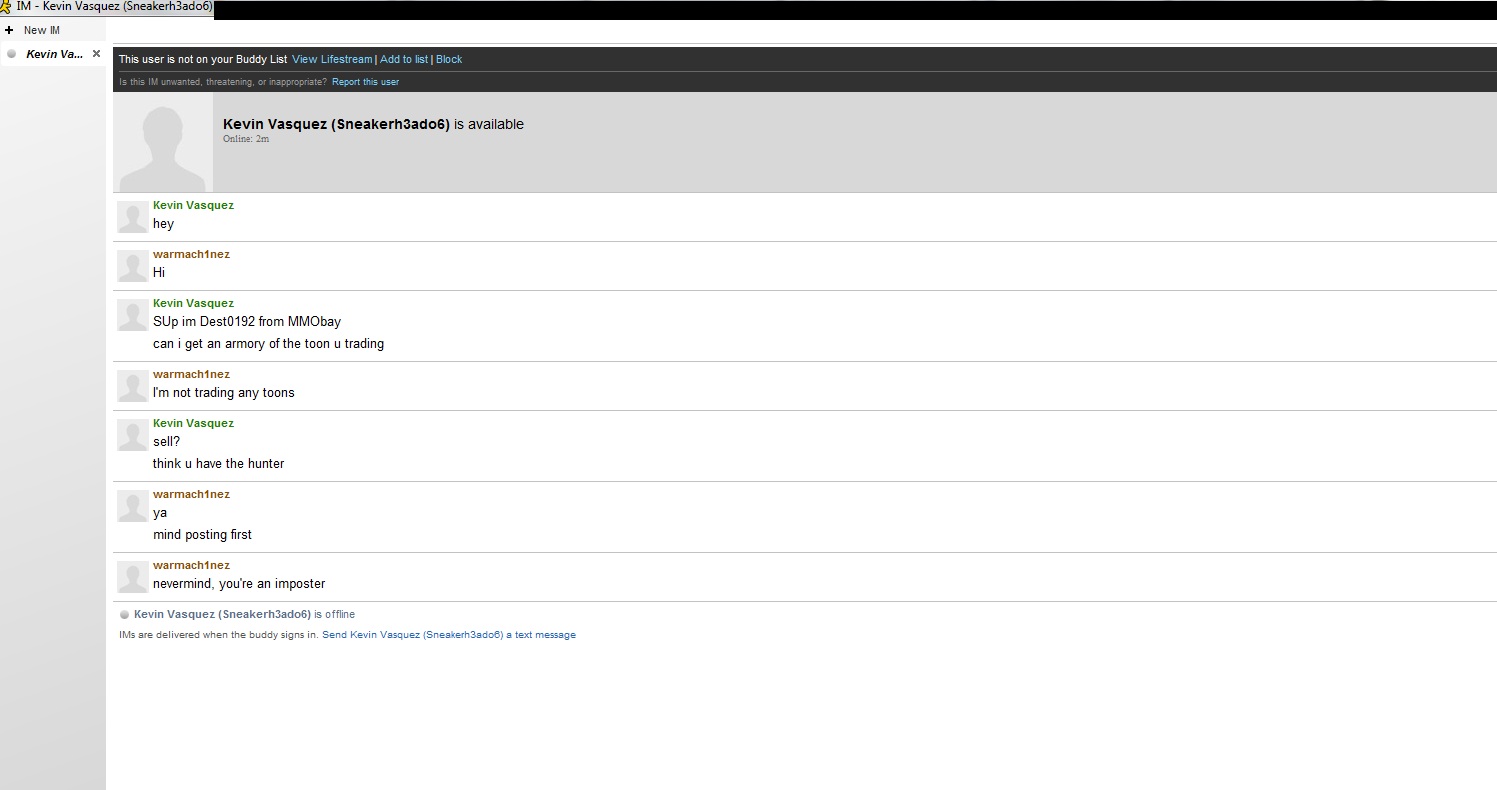Viewport: 1497px width, 790px height.
Task: Click the message text "hey"
Action: pyautogui.click(x=163, y=224)
